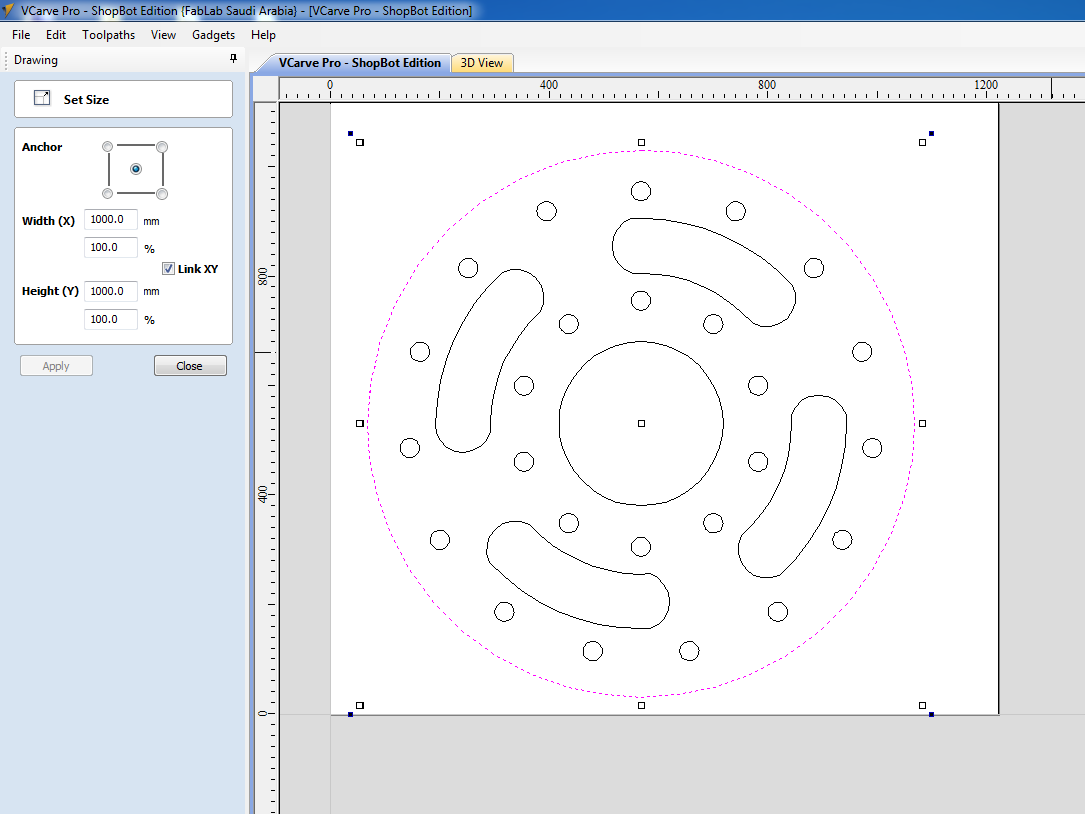
Task: Select the VCarve Pro - ShopBot Edition tab
Action: click(x=359, y=63)
